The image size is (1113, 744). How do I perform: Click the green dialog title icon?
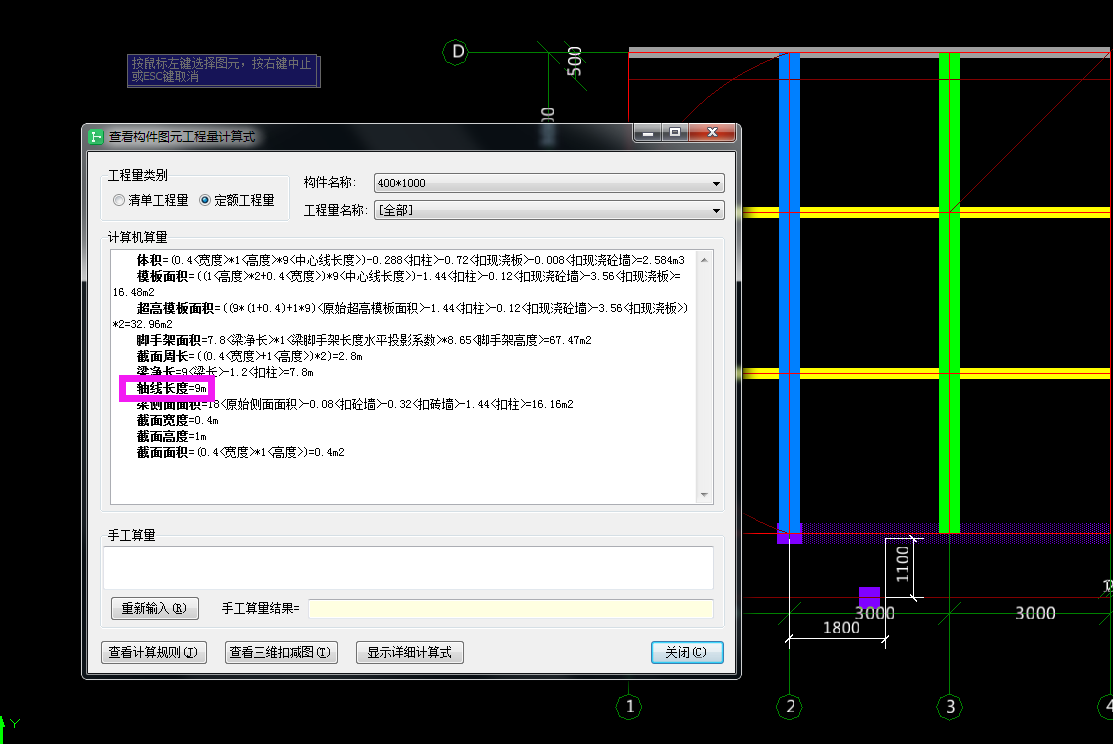(x=96, y=136)
